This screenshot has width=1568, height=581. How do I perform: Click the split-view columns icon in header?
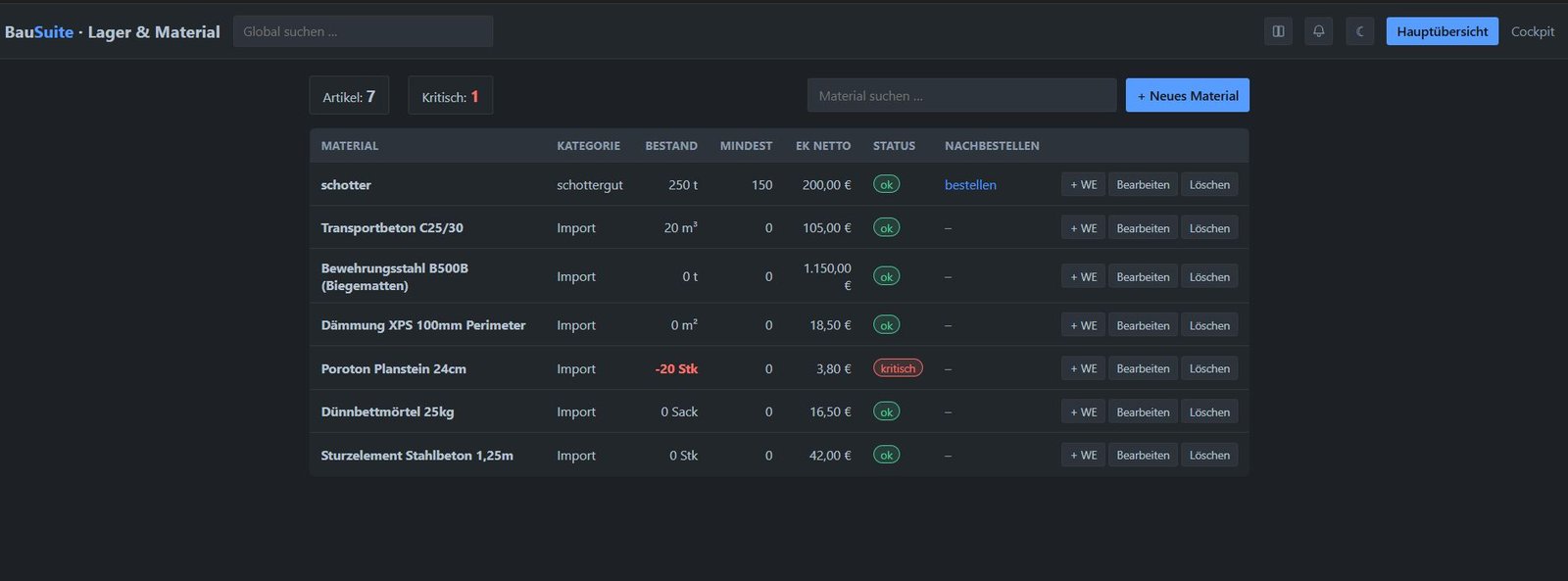[x=1278, y=31]
